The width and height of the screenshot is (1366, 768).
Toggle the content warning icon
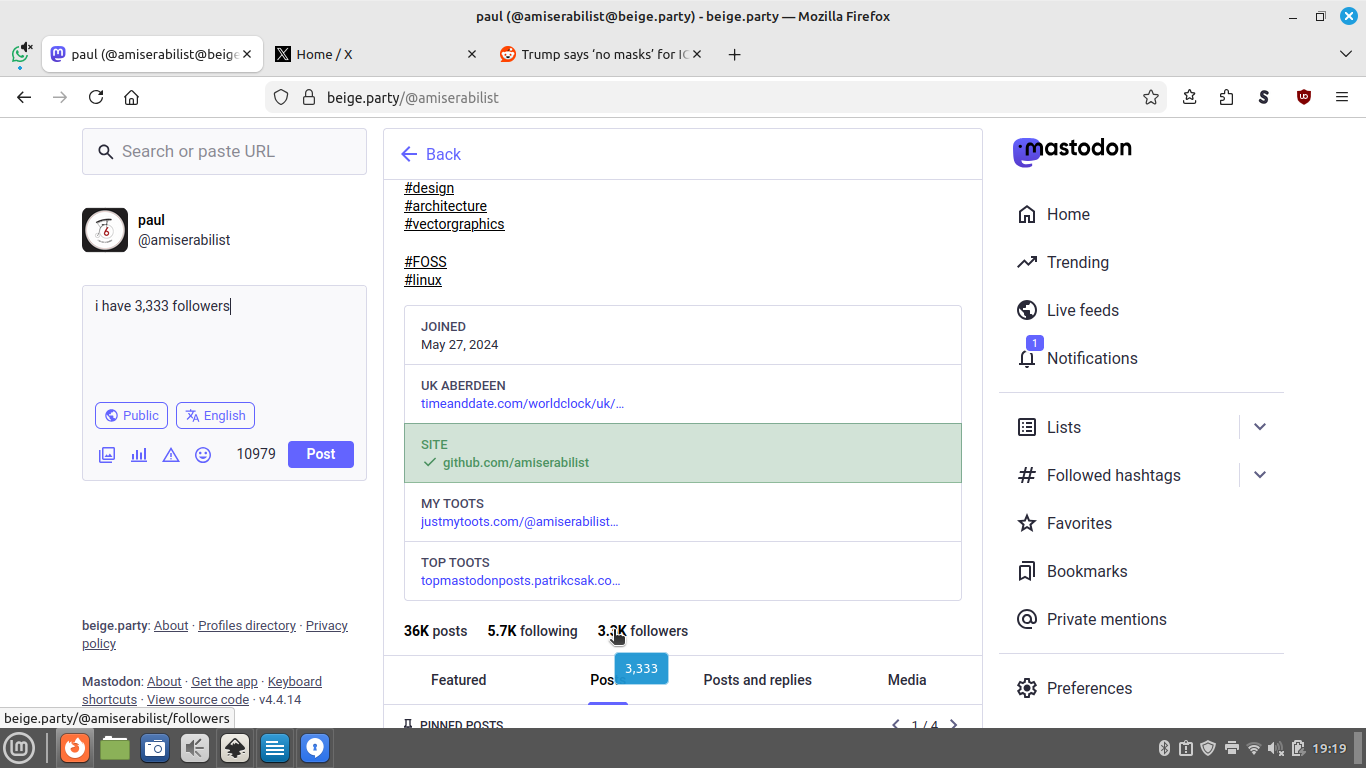click(171, 455)
